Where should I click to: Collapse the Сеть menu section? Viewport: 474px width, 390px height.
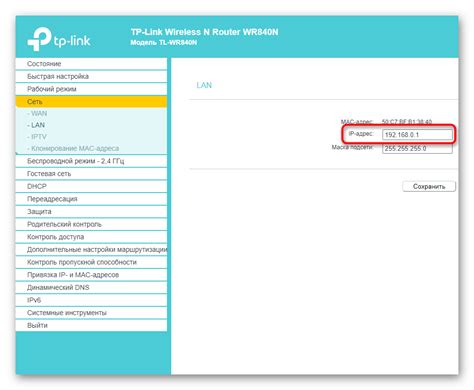[x=91, y=102]
